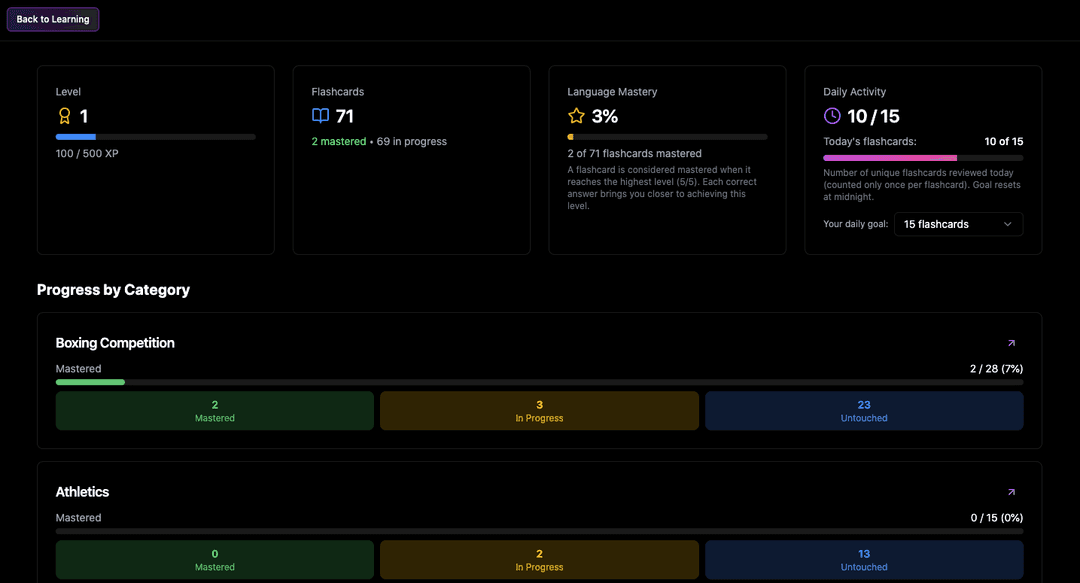The width and height of the screenshot is (1080, 583).
Task: Click the Flashcards book icon
Action: click(x=320, y=116)
